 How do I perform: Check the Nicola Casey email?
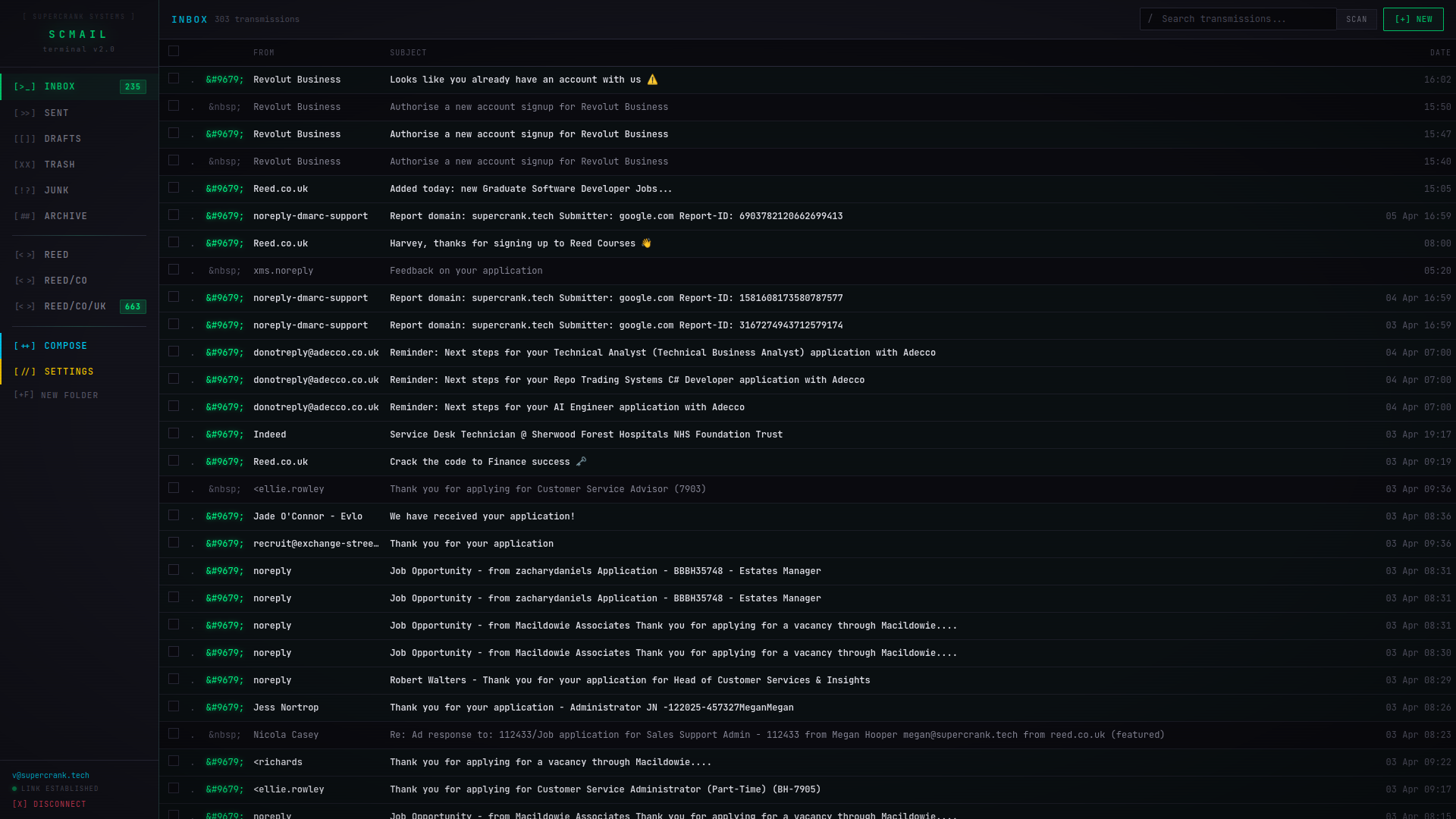click(x=174, y=733)
